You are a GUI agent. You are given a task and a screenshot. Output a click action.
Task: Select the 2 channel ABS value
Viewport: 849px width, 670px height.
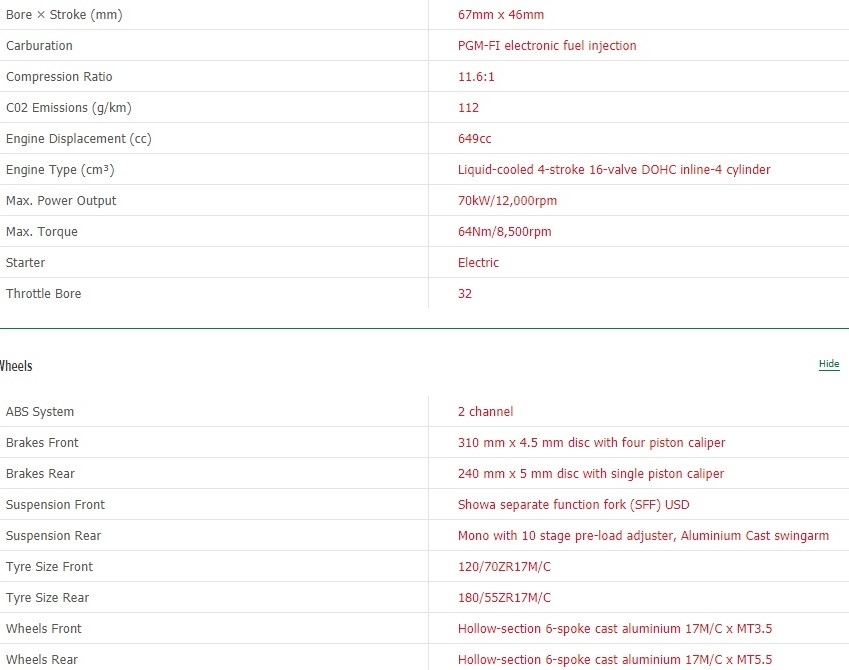[x=485, y=412]
